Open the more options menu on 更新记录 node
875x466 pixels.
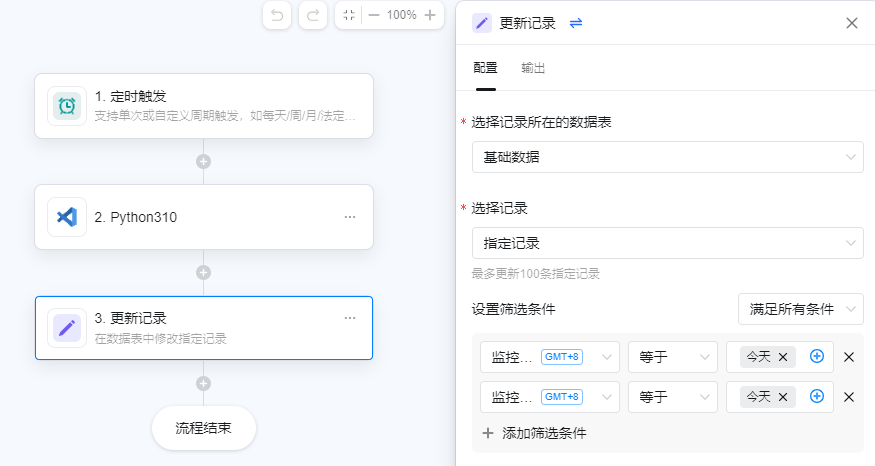click(350, 318)
